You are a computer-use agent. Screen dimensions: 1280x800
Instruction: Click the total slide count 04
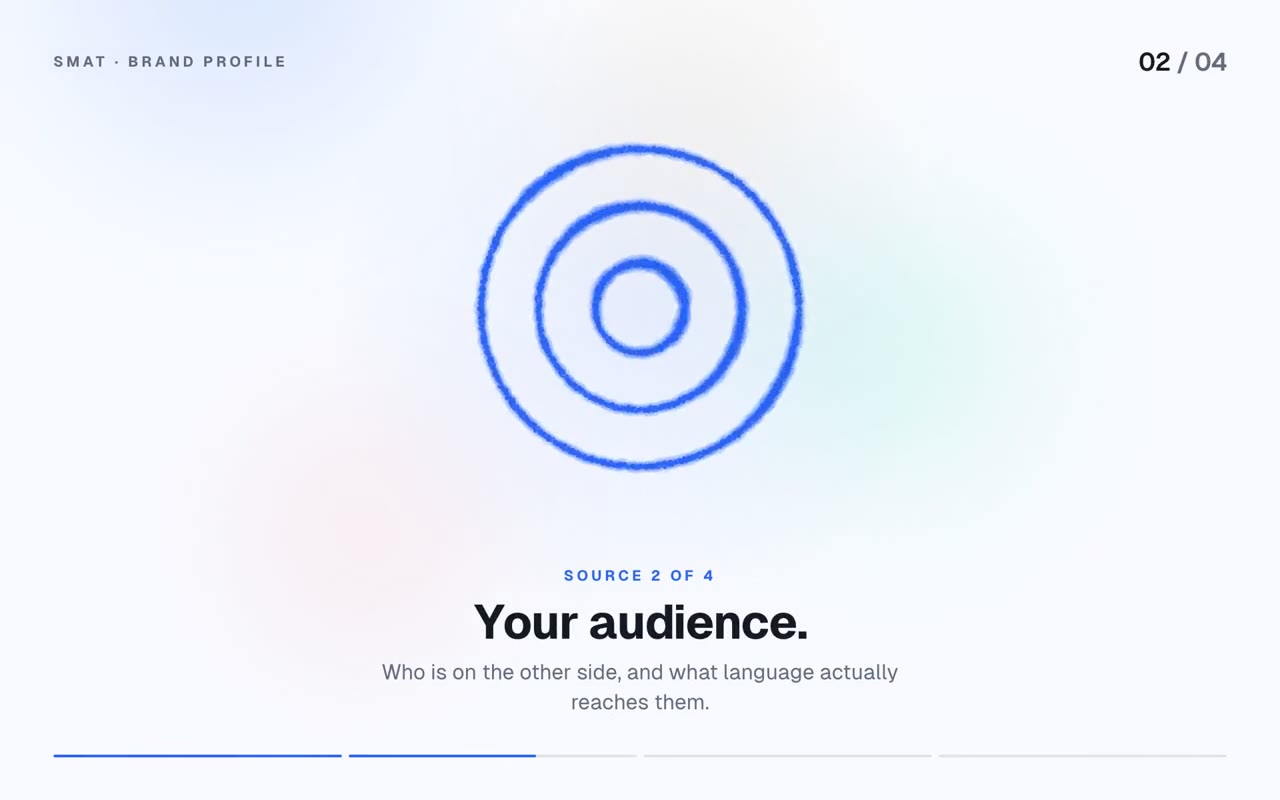1210,62
